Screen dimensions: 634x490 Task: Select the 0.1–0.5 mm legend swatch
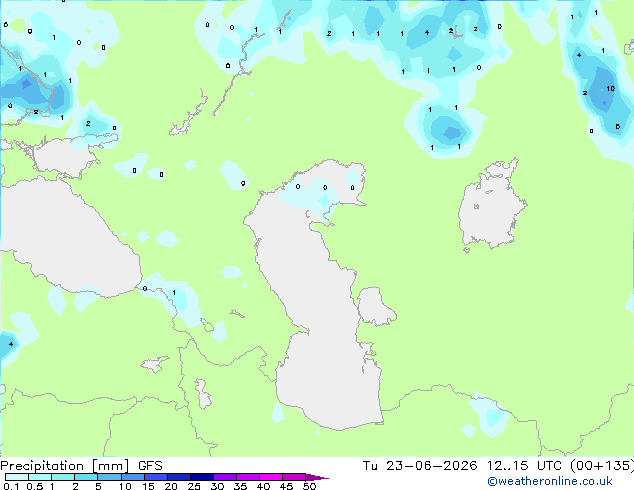pyautogui.click(x=17, y=477)
